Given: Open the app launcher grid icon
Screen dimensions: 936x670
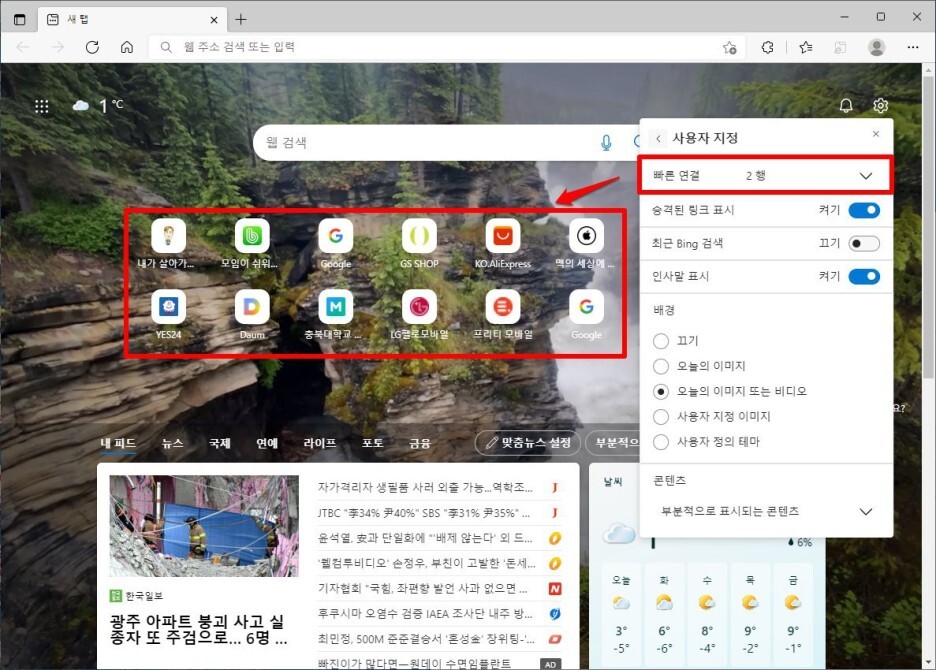Looking at the screenshot, I should [x=41, y=106].
